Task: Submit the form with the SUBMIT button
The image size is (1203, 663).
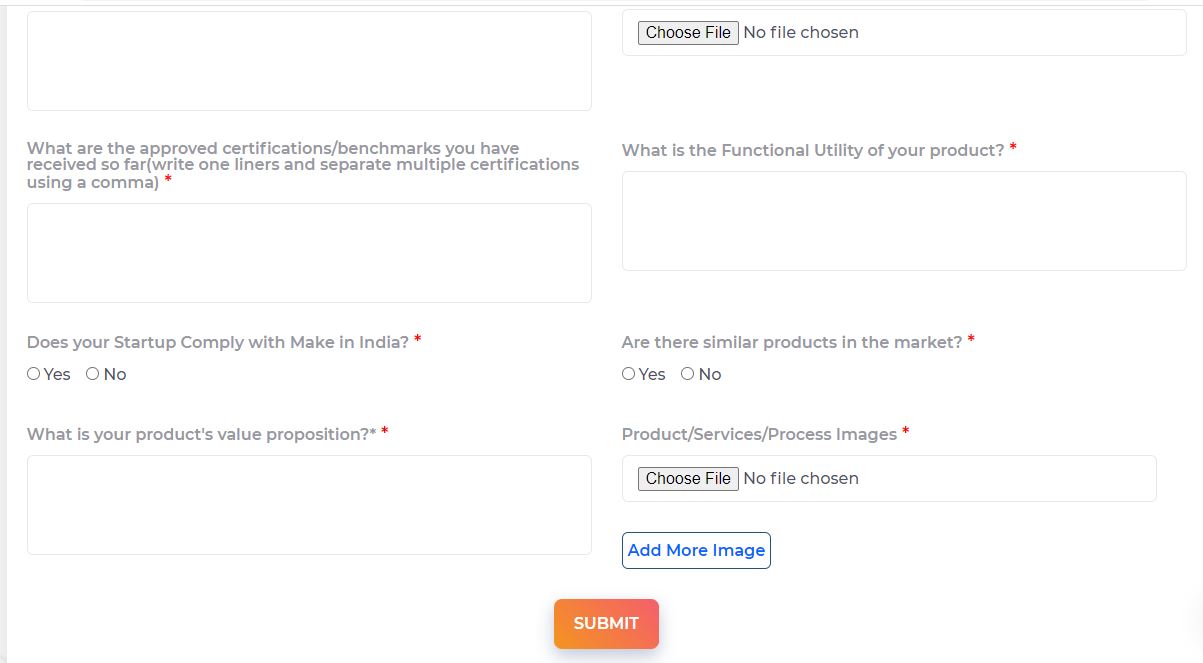Action: pyautogui.click(x=606, y=623)
